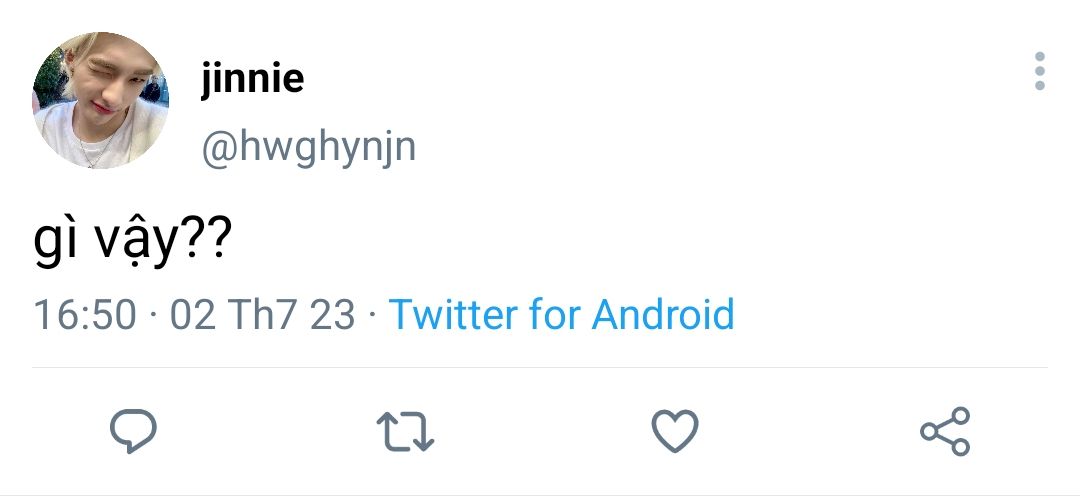Share this tweet via share icon
The height and width of the screenshot is (496, 1080).
(945, 431)
